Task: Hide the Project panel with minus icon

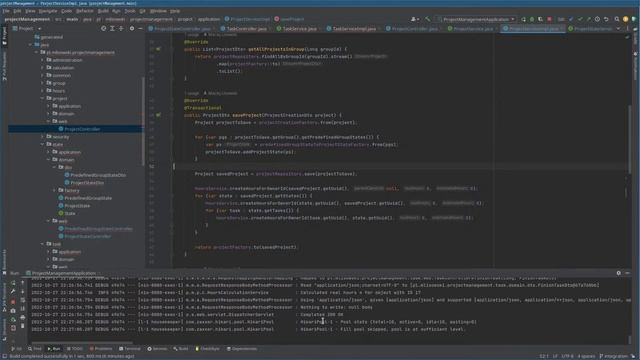Action: [x=140, y=29]
